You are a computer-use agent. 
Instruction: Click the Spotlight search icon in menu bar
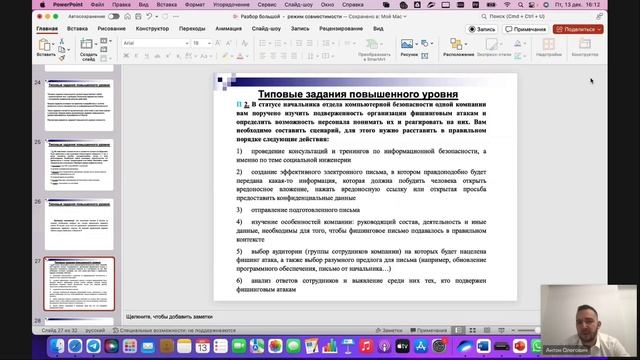coord(520,5)
